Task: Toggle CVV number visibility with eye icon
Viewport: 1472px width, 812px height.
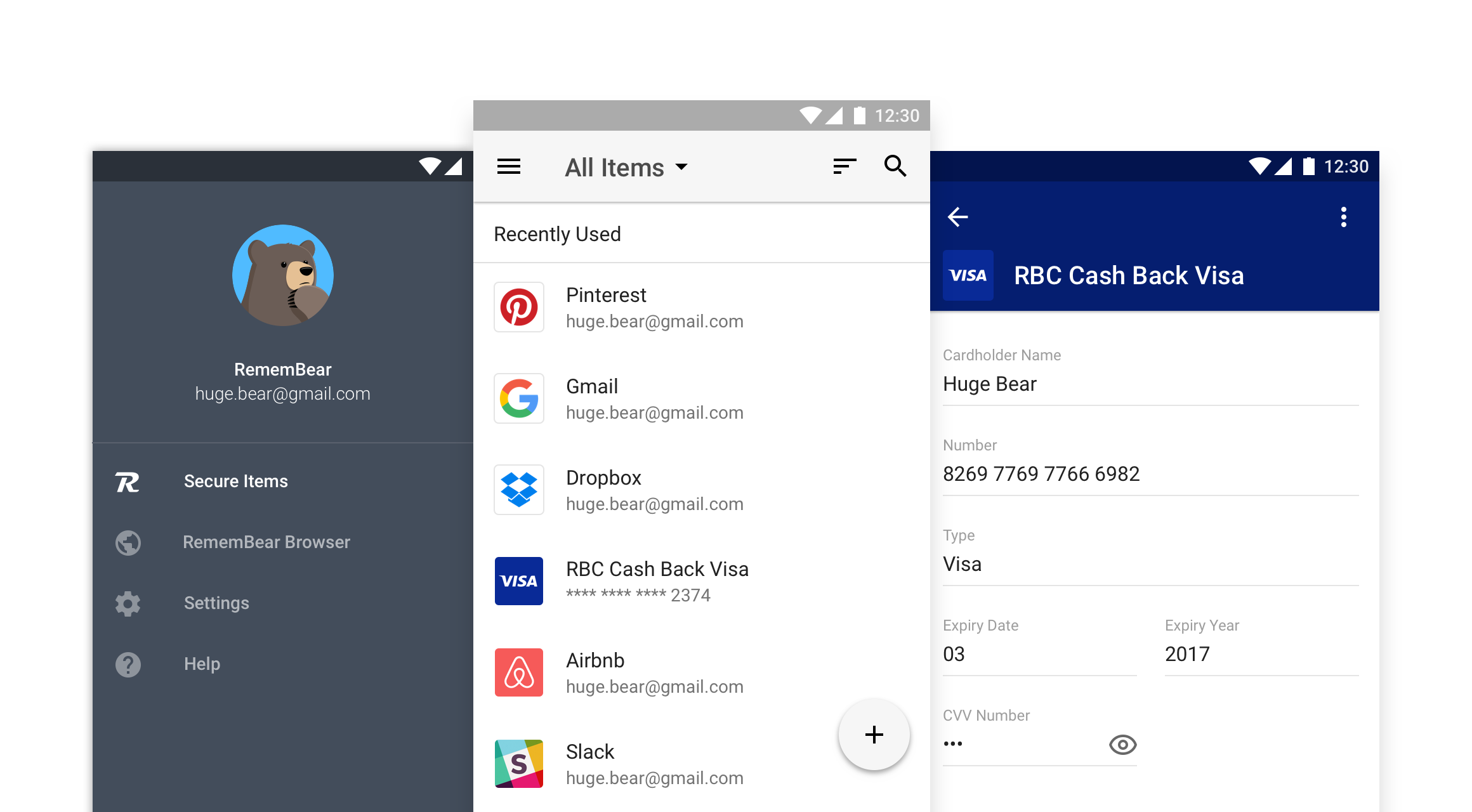Action: tap(1121, 745)
